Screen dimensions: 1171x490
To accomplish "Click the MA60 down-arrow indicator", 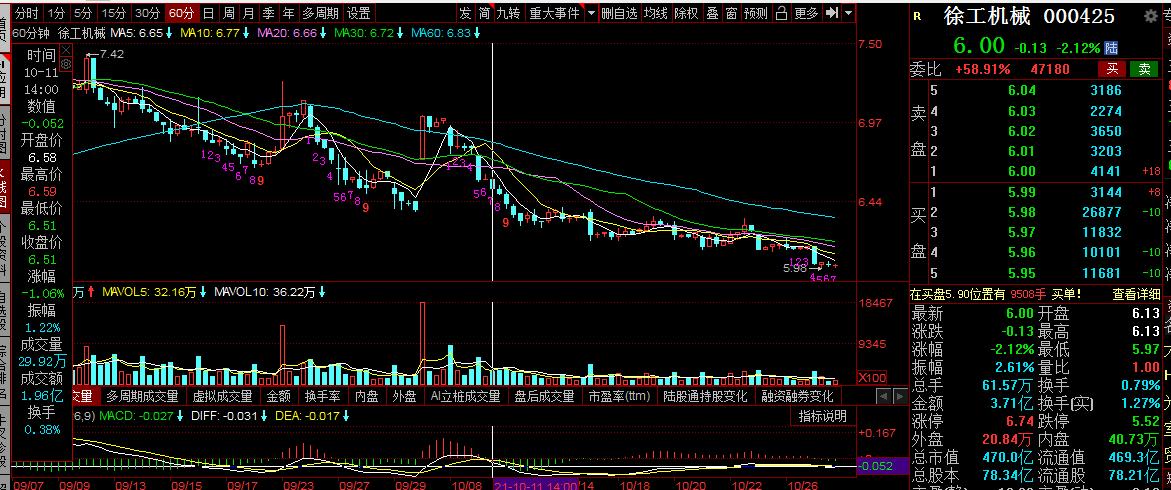I will (x=477, y=33).
